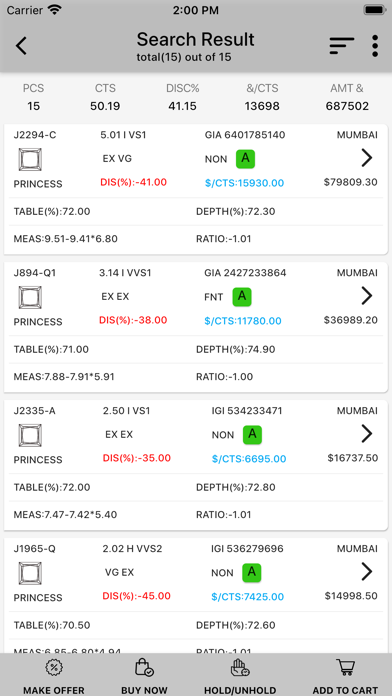392x696 pixels.
Task: Tap the DISC% 41.15 summary value
Action: pyautogui.click(x=182, y=106)
